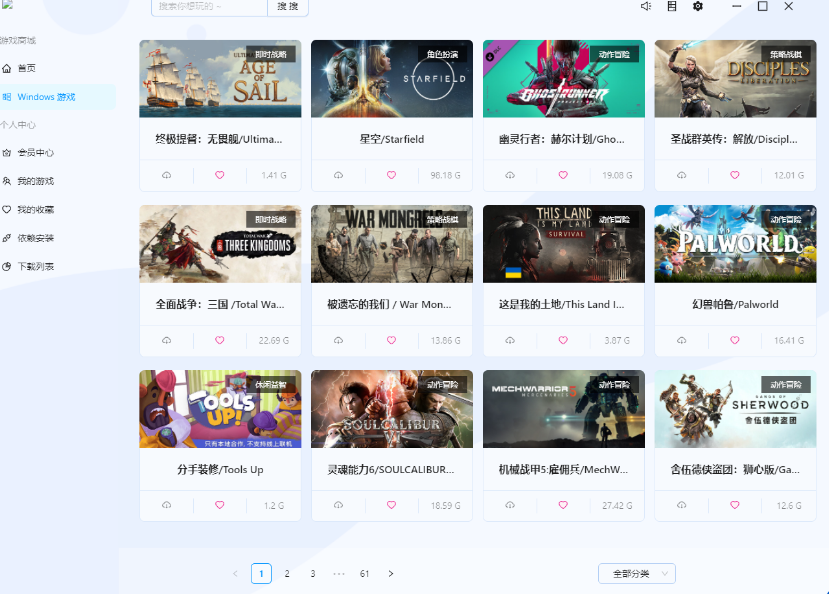Download Ultimate Admiral Age of Sail game
This screenshot has height=594, width=829.
click(167, 175)
